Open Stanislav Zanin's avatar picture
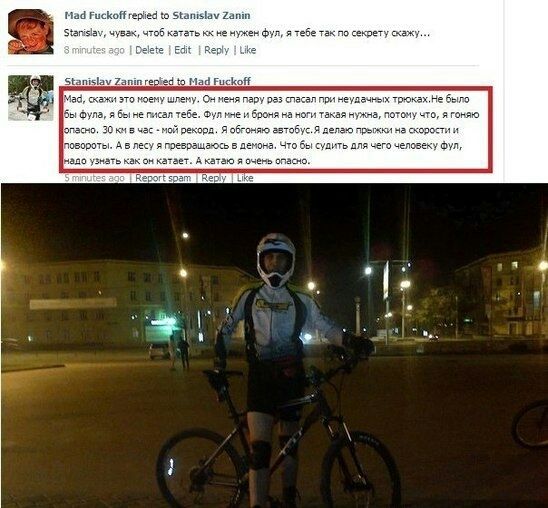 (31, 98)
